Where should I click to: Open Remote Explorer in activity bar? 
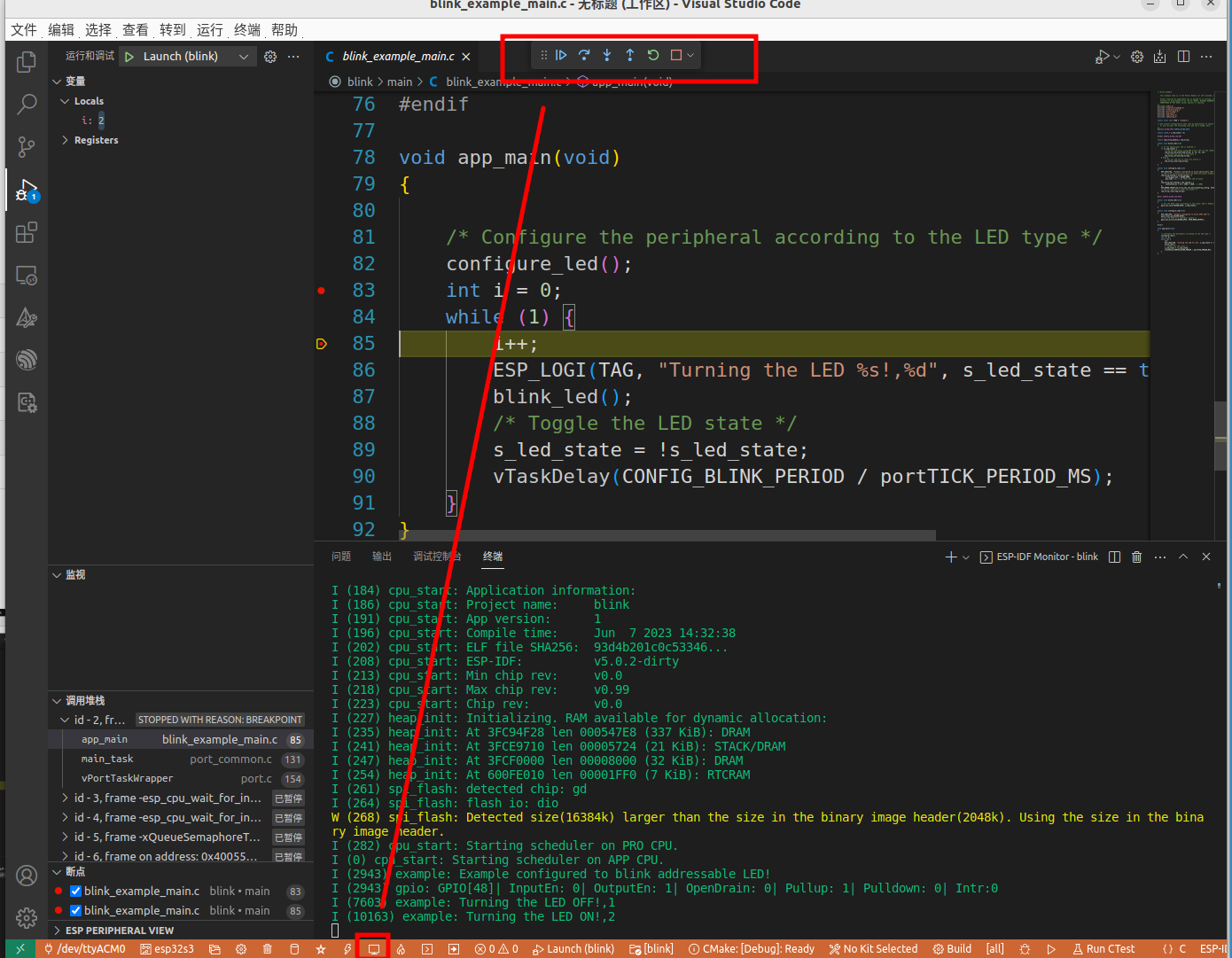click(x=27, y=275)
